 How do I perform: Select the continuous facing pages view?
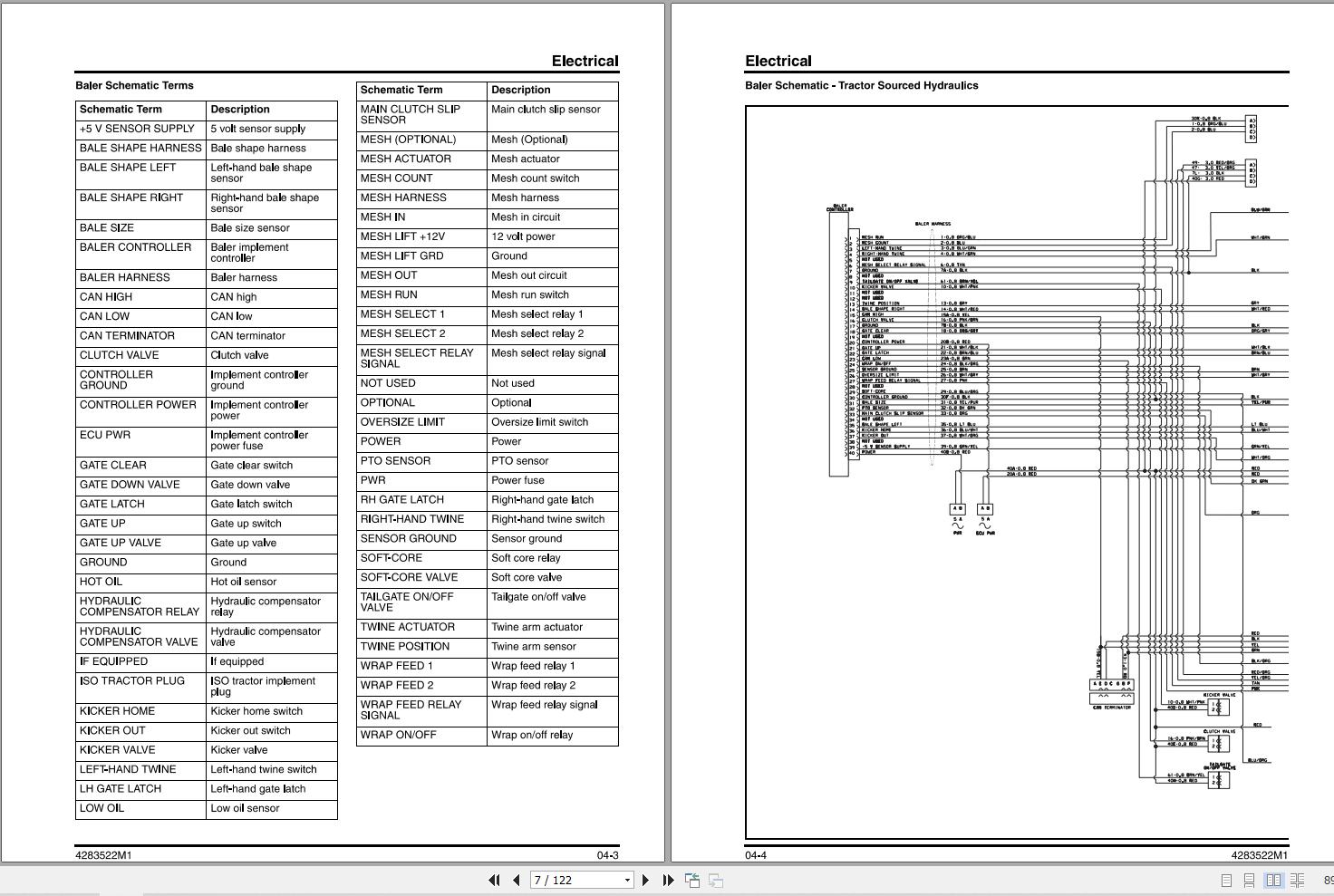[x=1297, y=881]
